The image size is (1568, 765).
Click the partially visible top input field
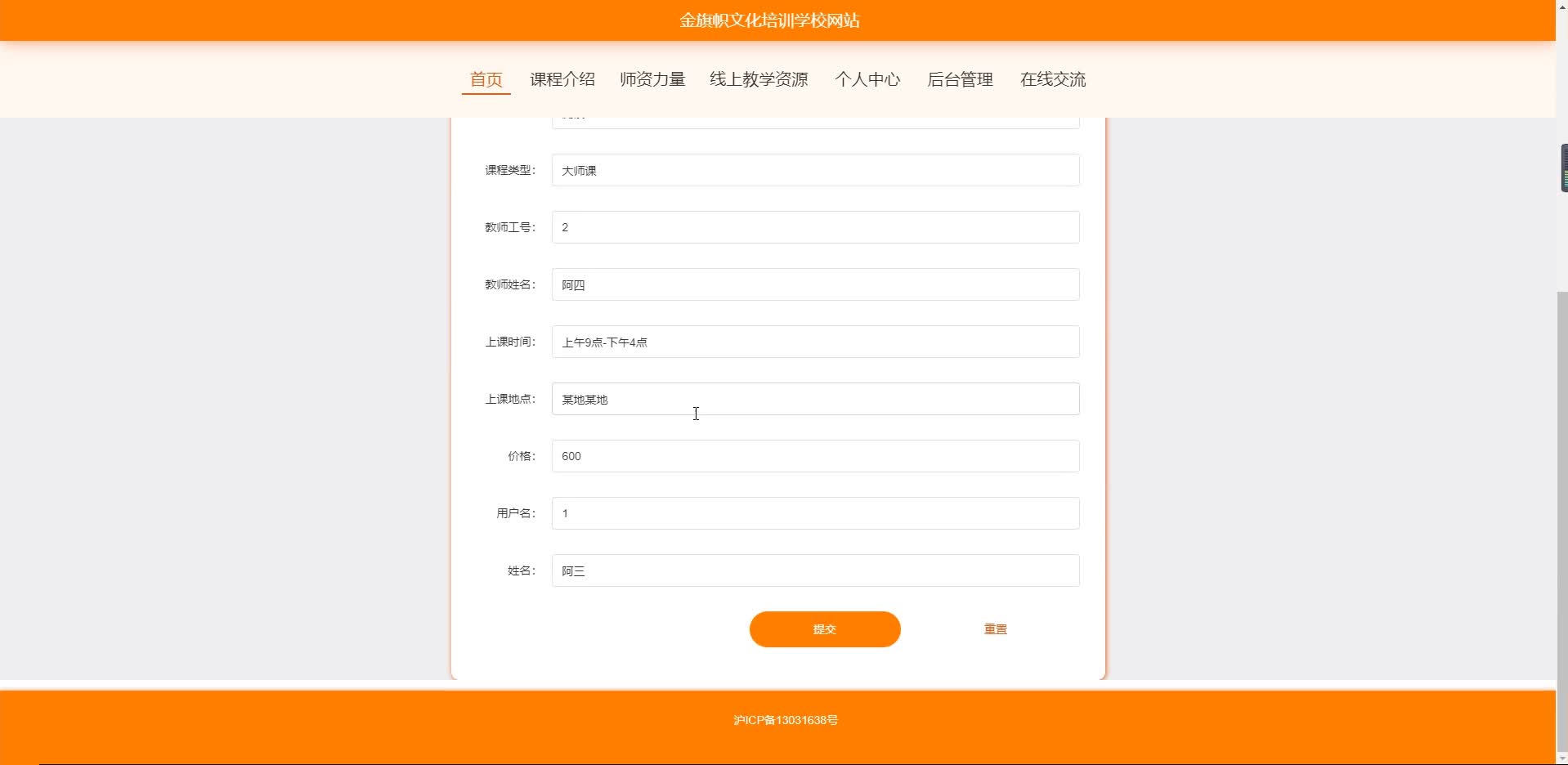click(x=816, y=123)
